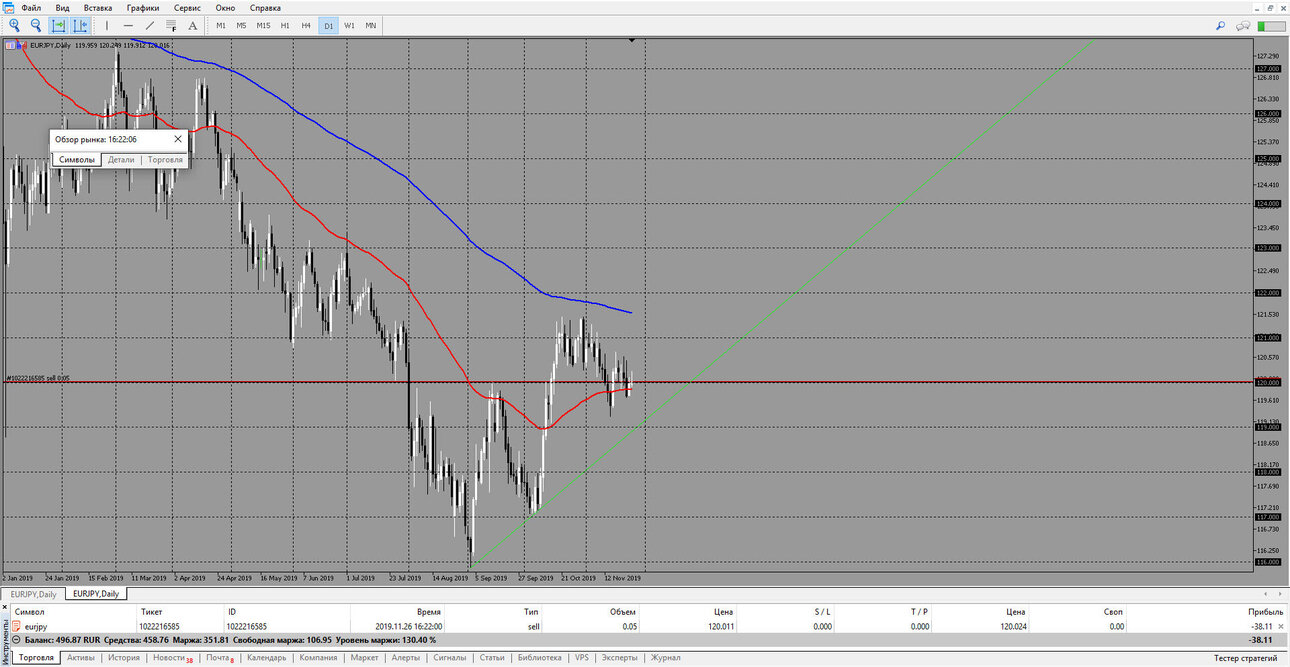Open the Журнал toolbox tab
Viewport: 1290px width, 667px height.
click(x=665, y=658)
